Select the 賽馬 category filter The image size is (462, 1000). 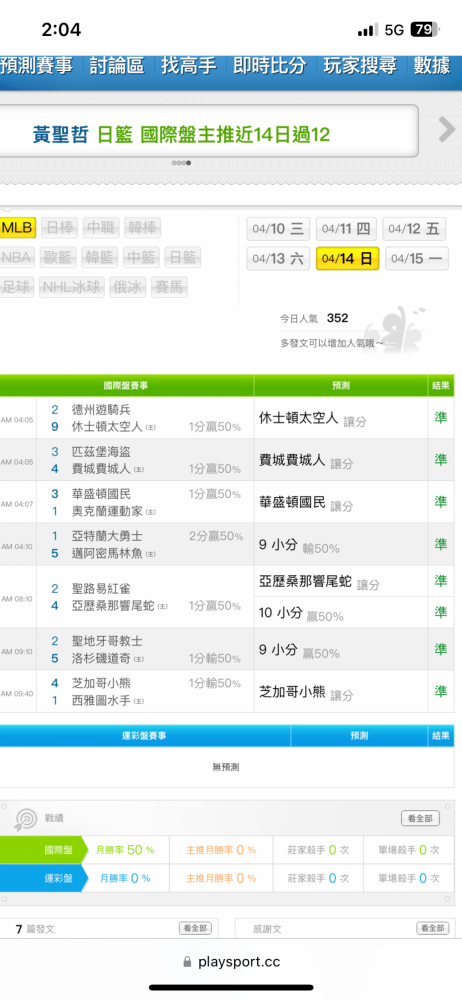(x=170, y=287)
